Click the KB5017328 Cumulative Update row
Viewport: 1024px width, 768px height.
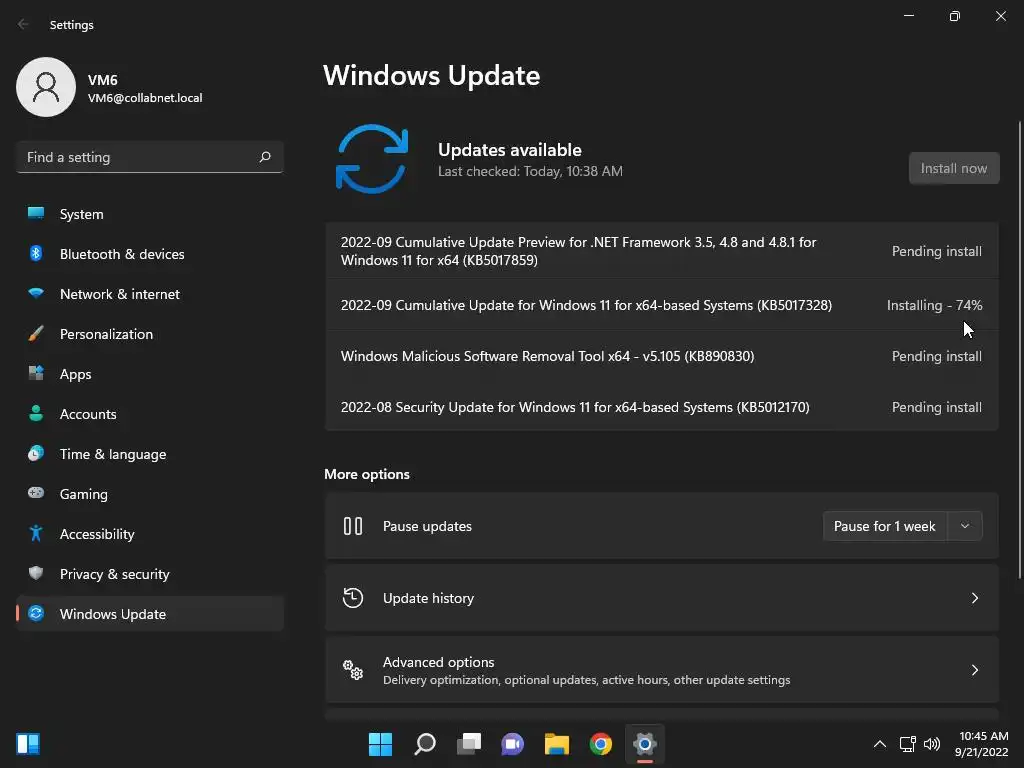coord(662,305)
